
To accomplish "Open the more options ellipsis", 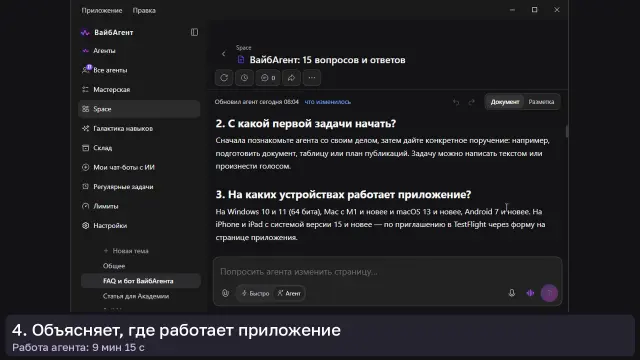I will [x=312, y=78].
